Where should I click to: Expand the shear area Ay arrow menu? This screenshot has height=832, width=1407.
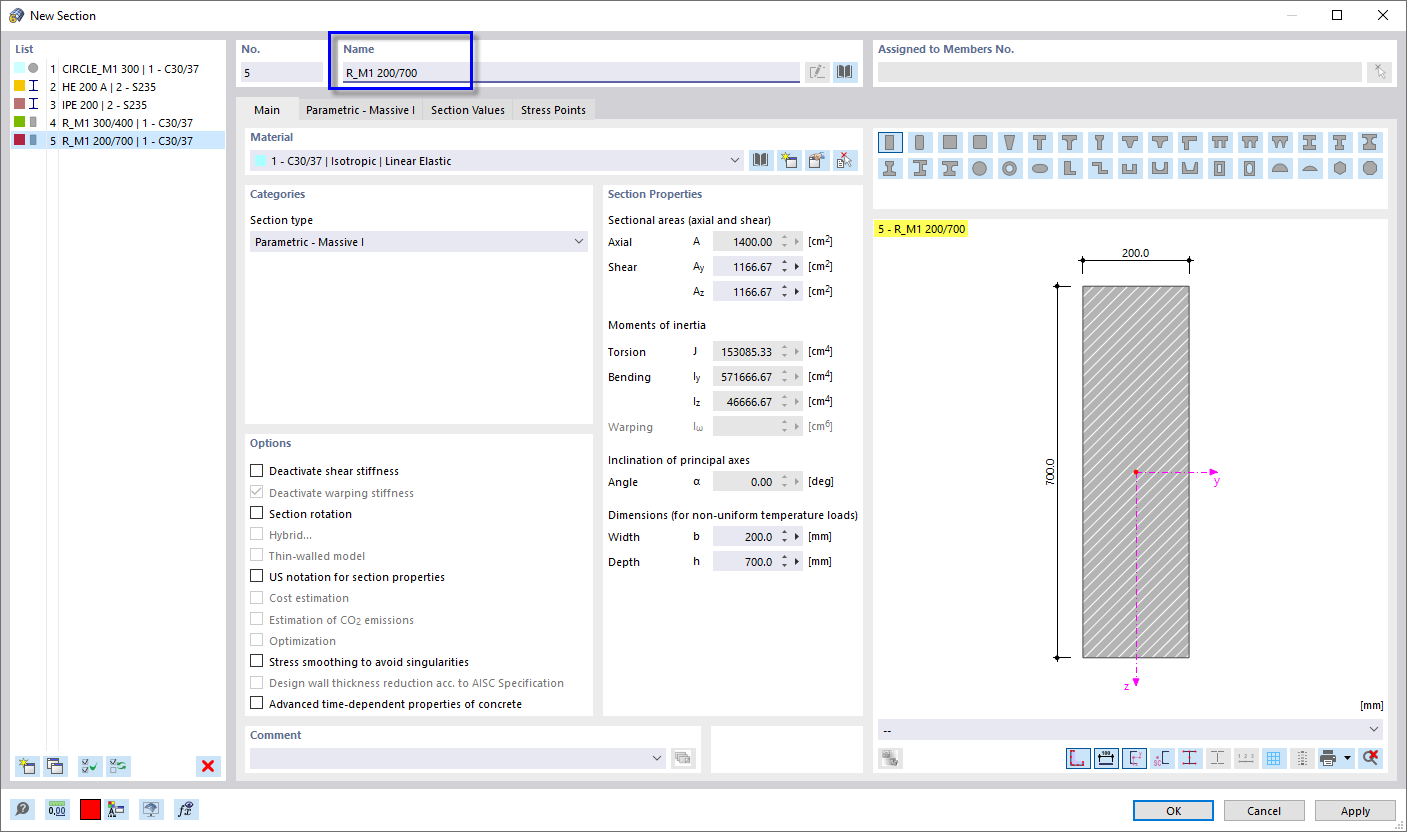pyautogui.click(x=797, y=267)
